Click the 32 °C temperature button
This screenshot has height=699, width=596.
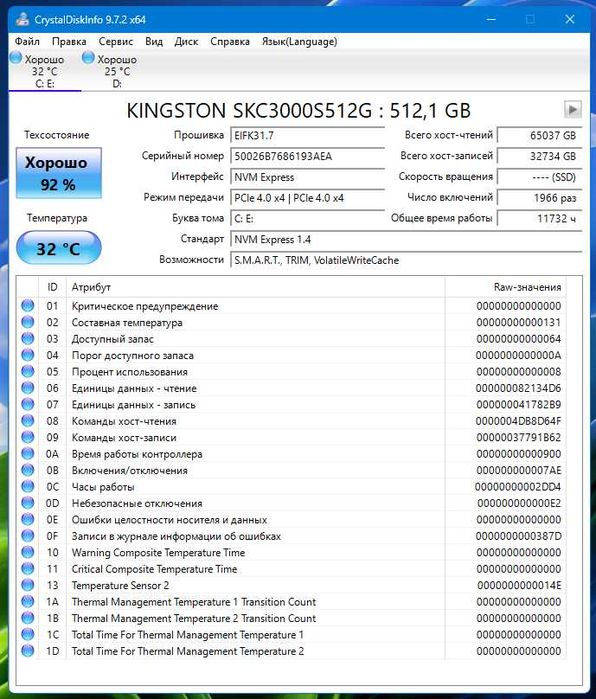pos(59,248)
